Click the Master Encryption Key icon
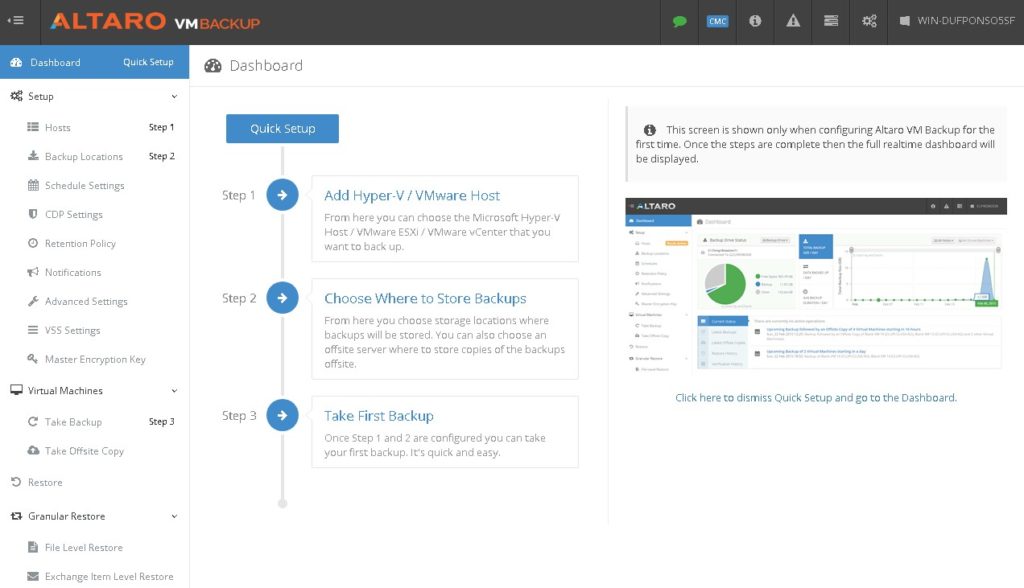The image size is (1024, 588). (33, 359)
